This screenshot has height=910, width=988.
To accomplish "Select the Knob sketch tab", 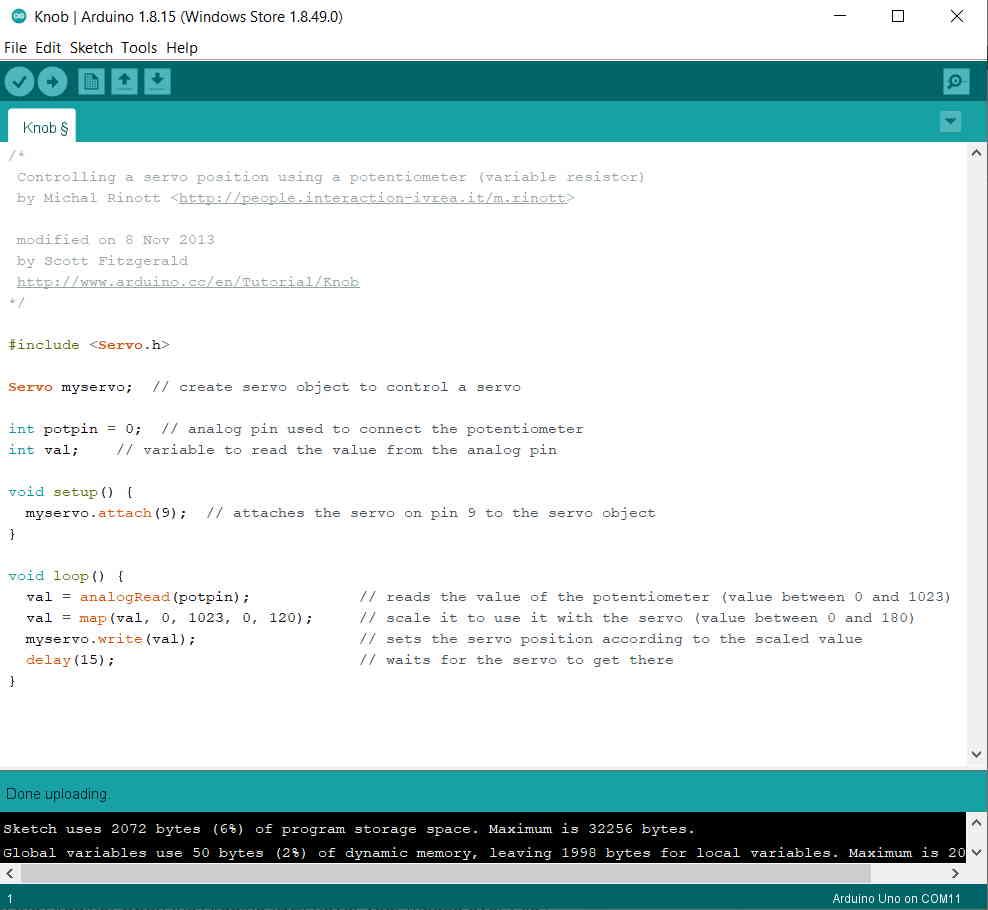I will point(42,126).
